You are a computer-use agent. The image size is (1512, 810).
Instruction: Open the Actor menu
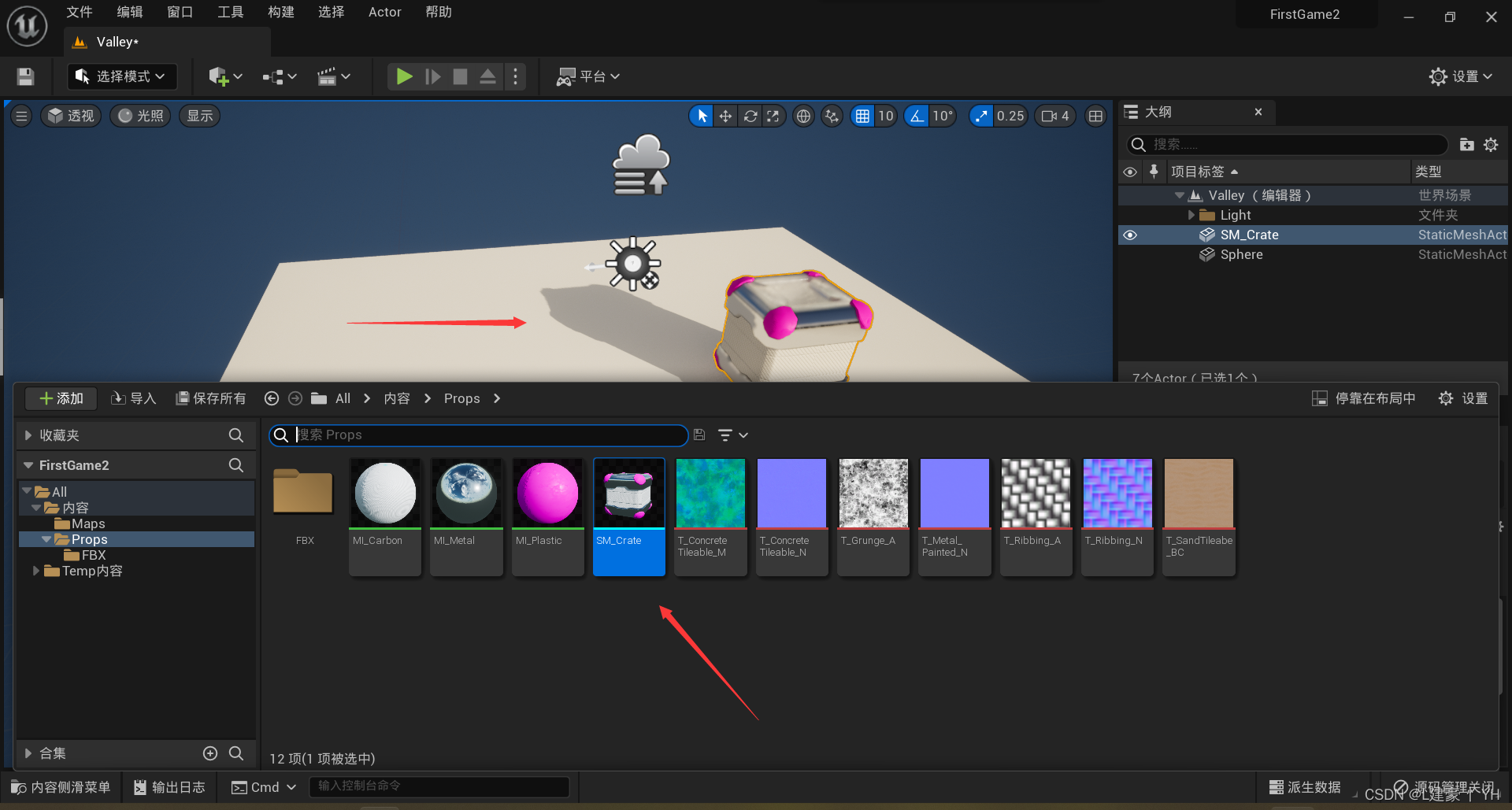[x=385, y=12]
